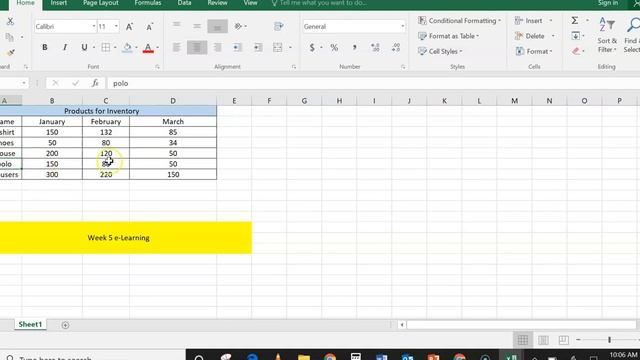Click Format cells button
The height and width of the screenshot is (360, 640).
533,51
